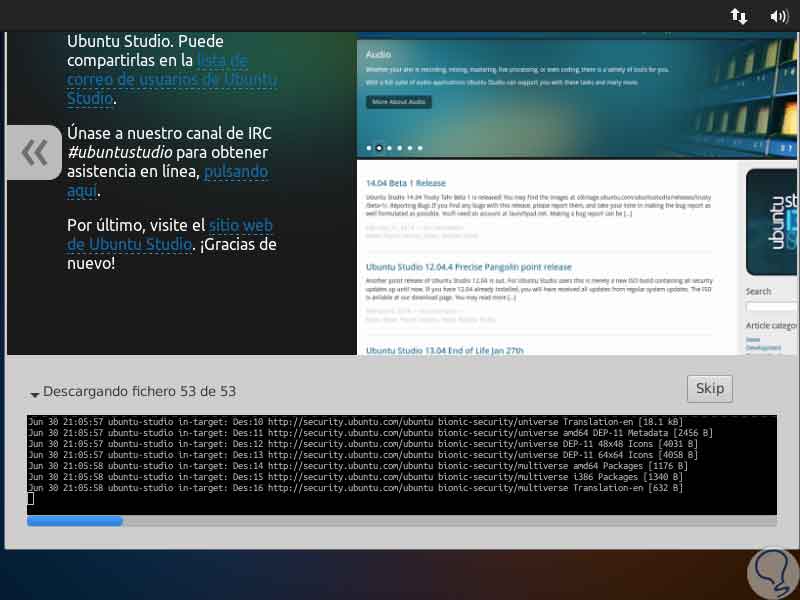Screen dimensions: 800x600
Task: Click the log line 'Des:11' DEP-11 Metadata
Action: 370,433
